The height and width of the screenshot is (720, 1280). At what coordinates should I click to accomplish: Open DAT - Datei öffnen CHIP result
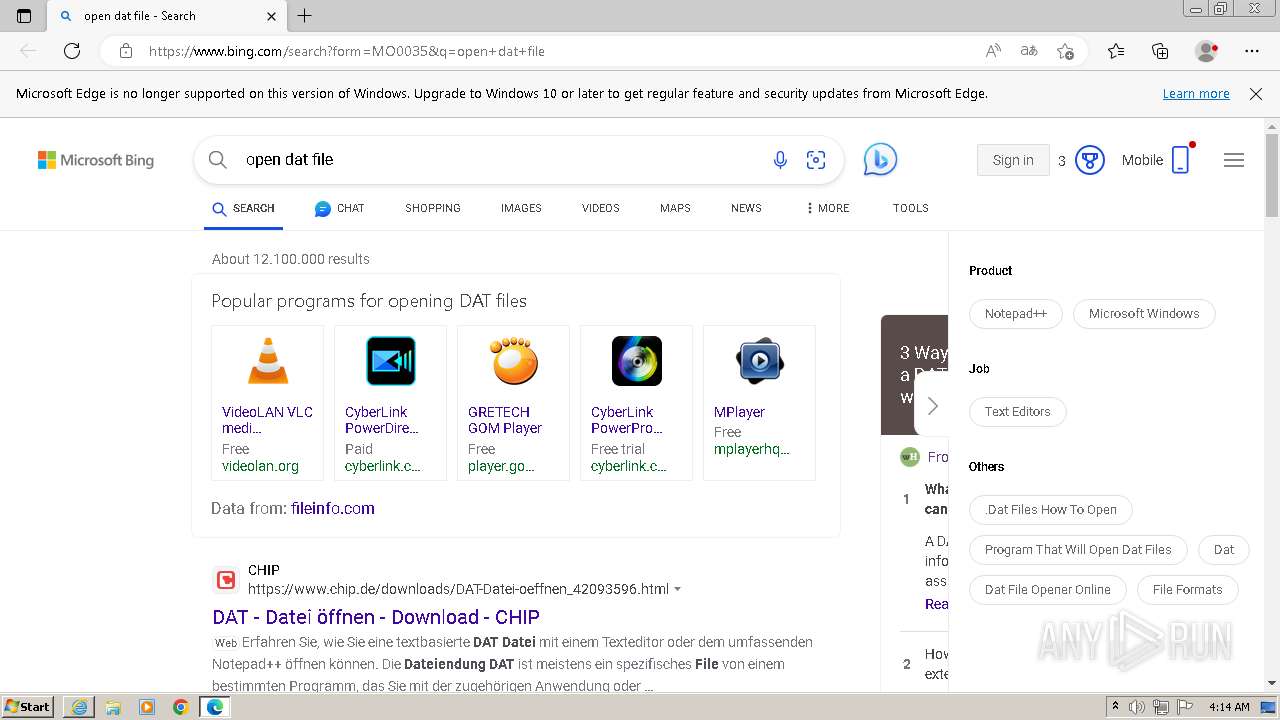click(x=376, y=617)
